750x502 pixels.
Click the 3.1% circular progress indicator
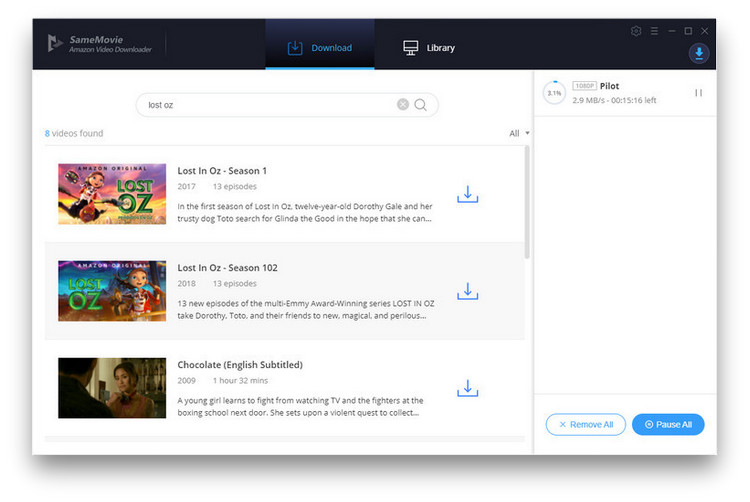pos(553,93)
